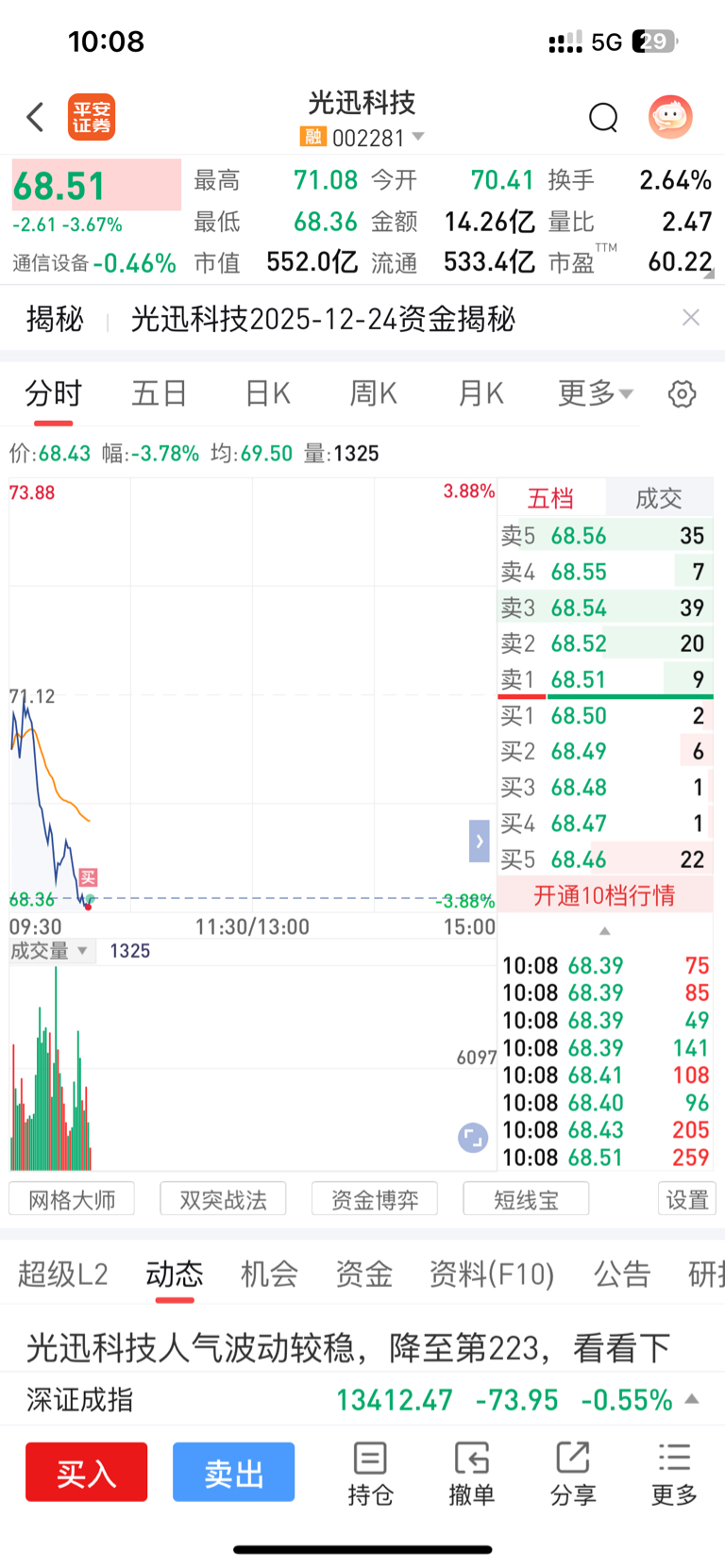Tap the intraday price chart area
The image size is (725, 1568).
(252, 695)
